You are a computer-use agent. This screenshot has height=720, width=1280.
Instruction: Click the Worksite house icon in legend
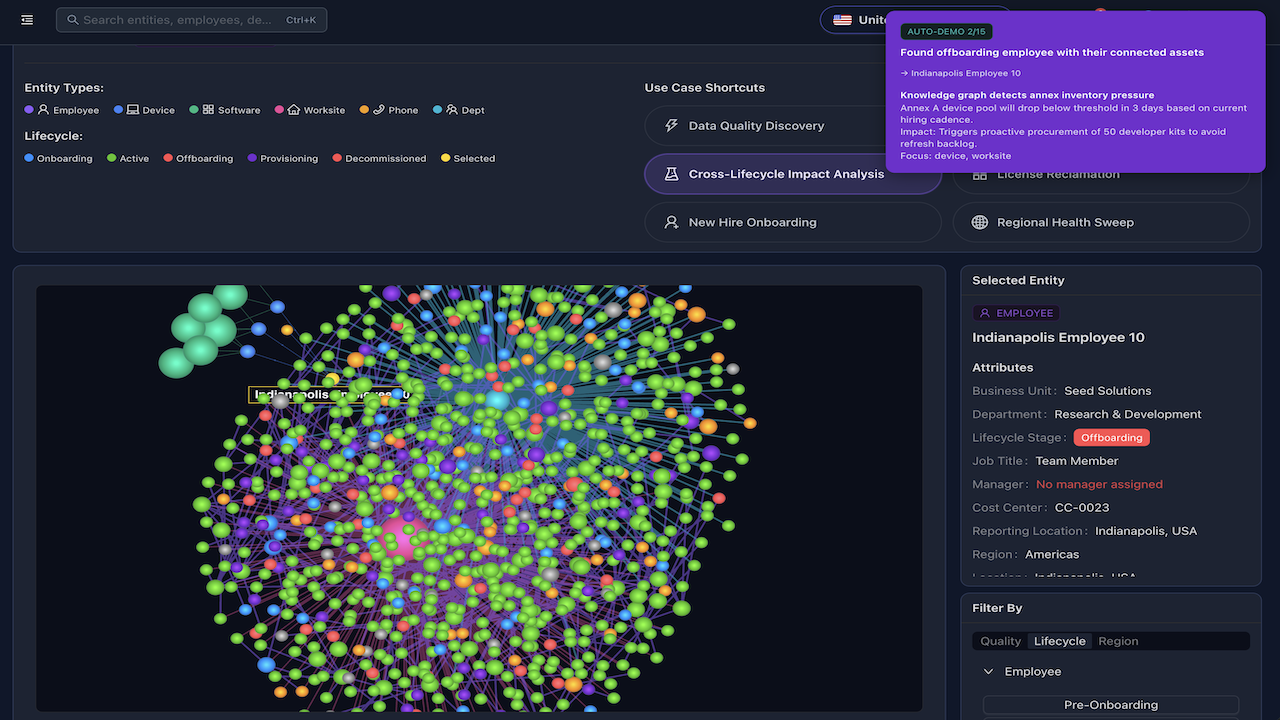[x=294, y=110]
